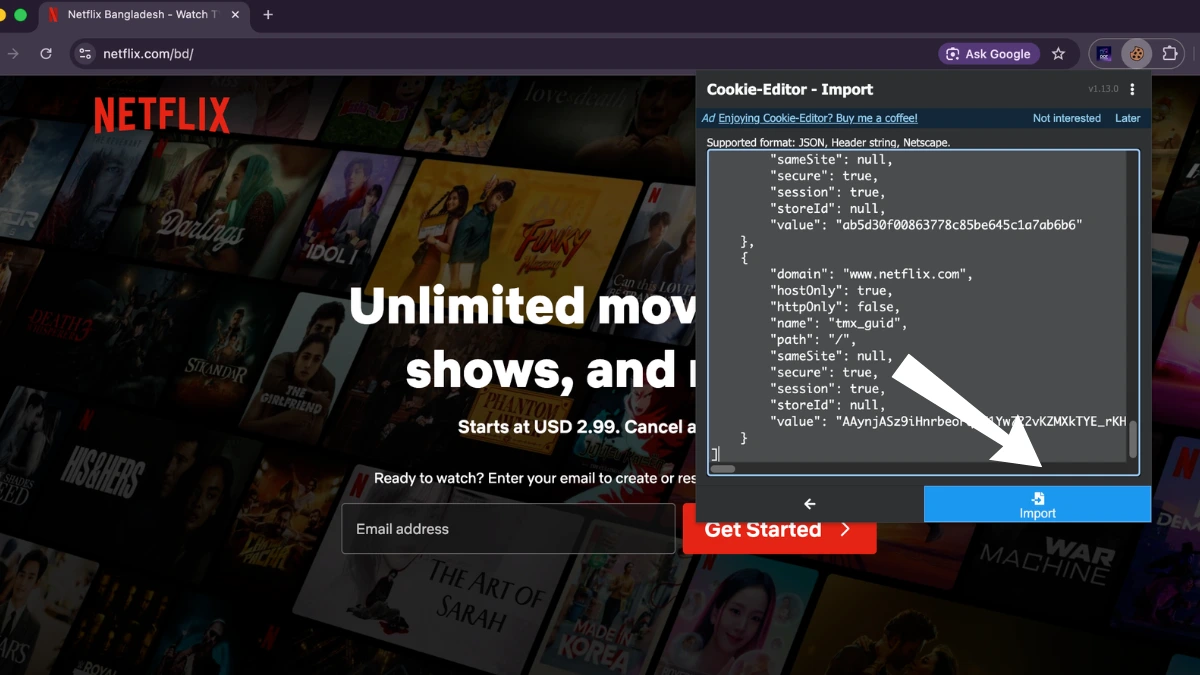
Task: Click the Ask Google button
Action: (988, 54)
